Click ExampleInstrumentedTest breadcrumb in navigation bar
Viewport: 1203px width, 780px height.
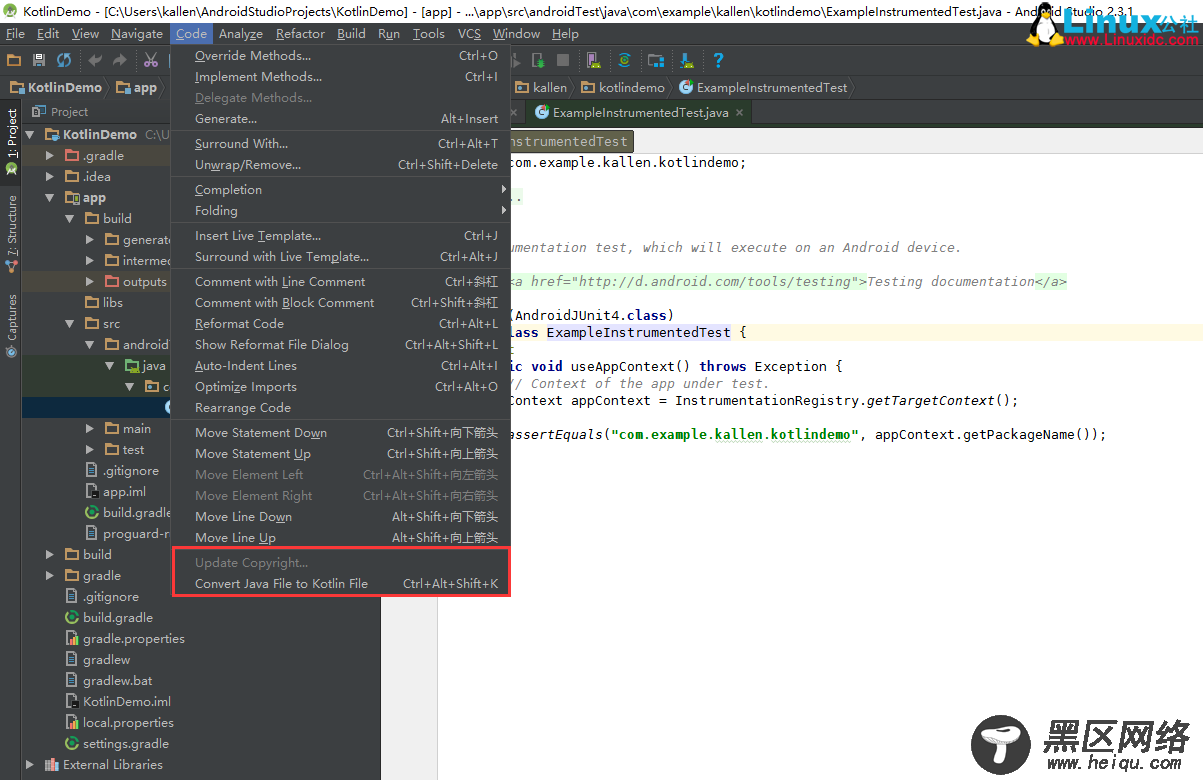[x=763, y=88]
